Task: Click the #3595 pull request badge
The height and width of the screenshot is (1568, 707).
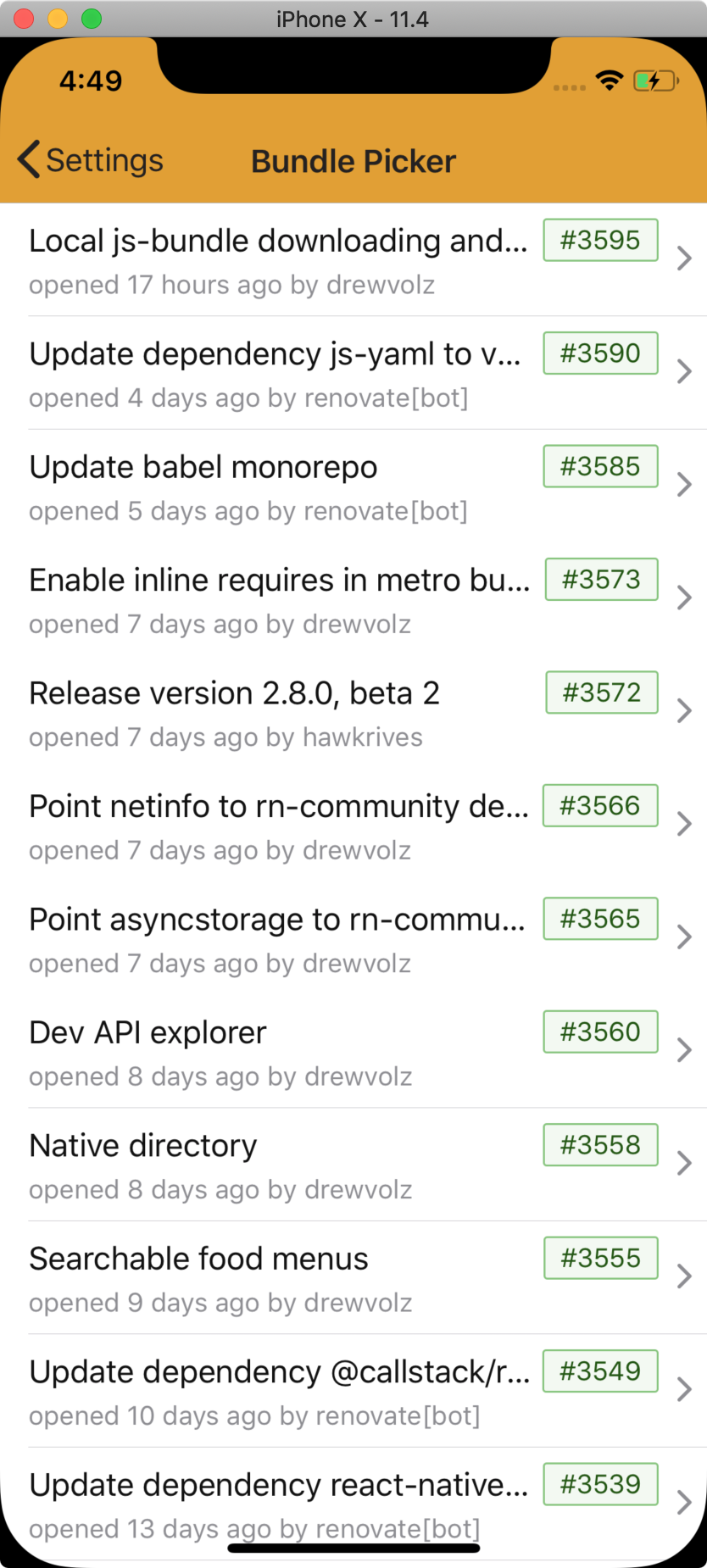Action: pos(600,241)
